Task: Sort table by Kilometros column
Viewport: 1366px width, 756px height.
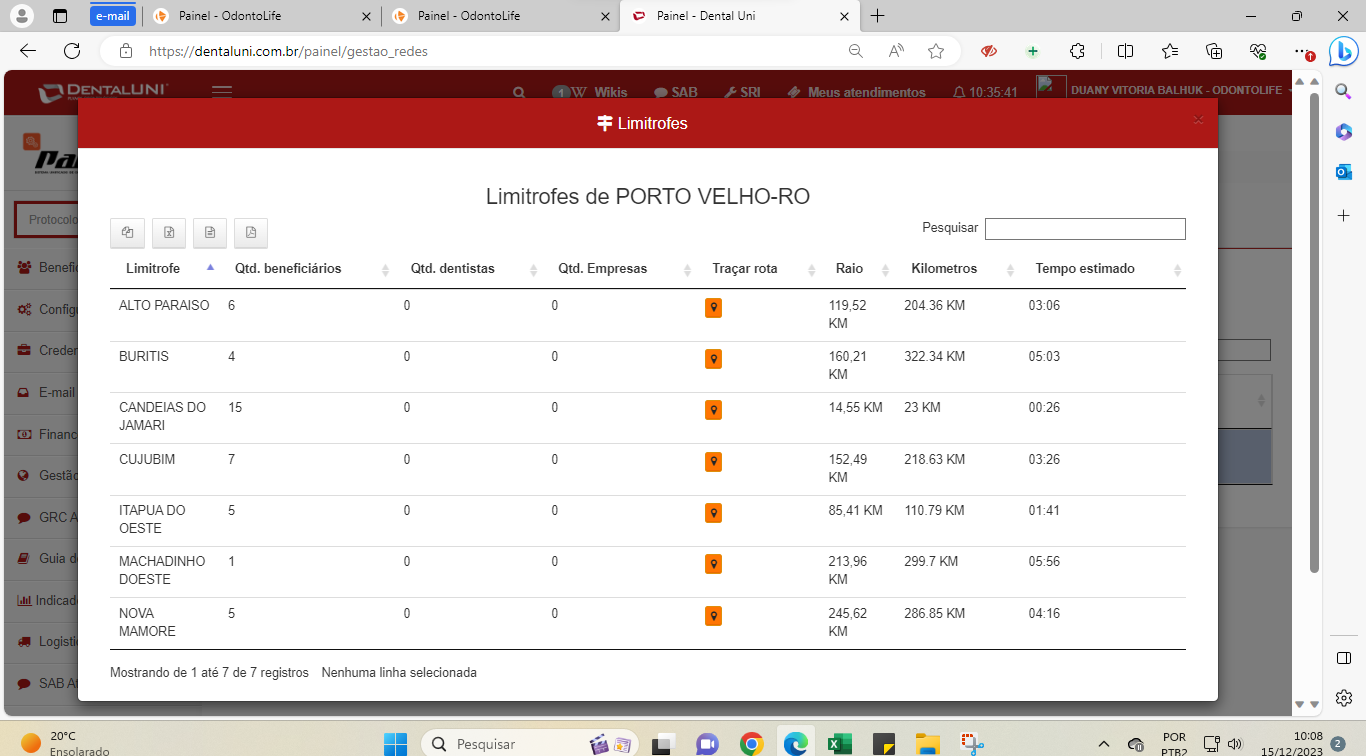Action: coord(944,269)
